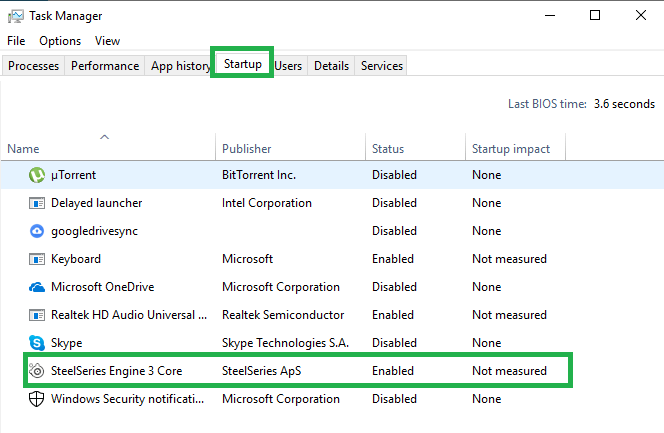This screenshot has height=433, width=664.
Task: Click the Intel Corporation publisher cell
Action: point(267,203)
